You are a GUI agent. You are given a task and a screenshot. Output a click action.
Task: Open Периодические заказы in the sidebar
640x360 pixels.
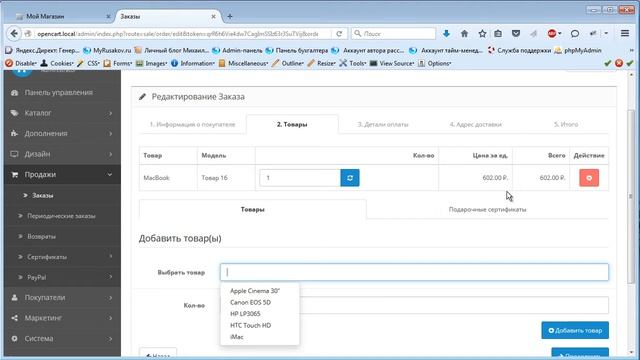point(62,216)
